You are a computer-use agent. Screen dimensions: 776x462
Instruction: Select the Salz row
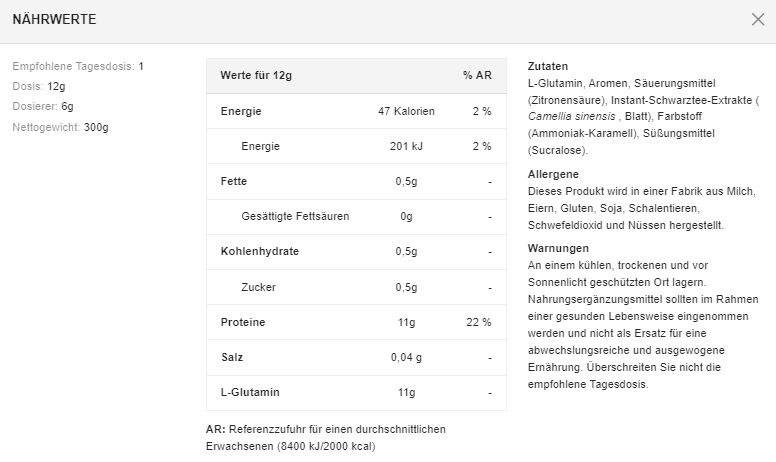(356, 357)
